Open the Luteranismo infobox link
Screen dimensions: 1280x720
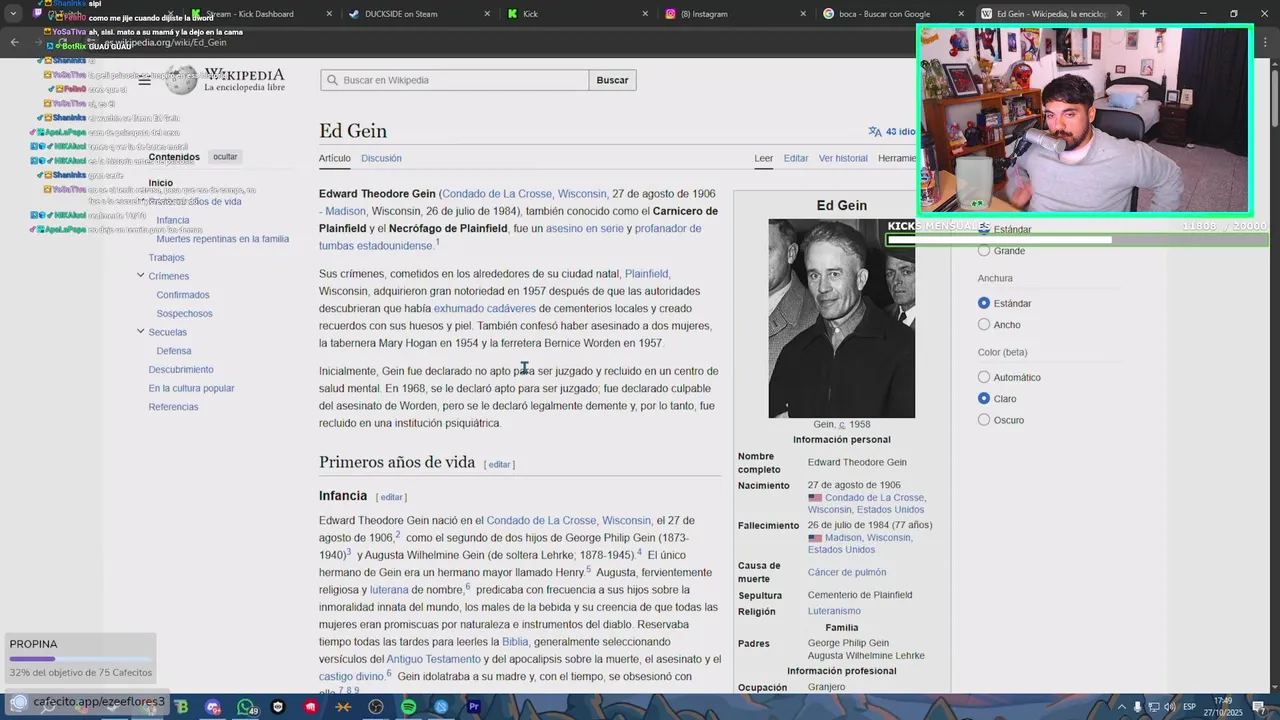(834, 611)
